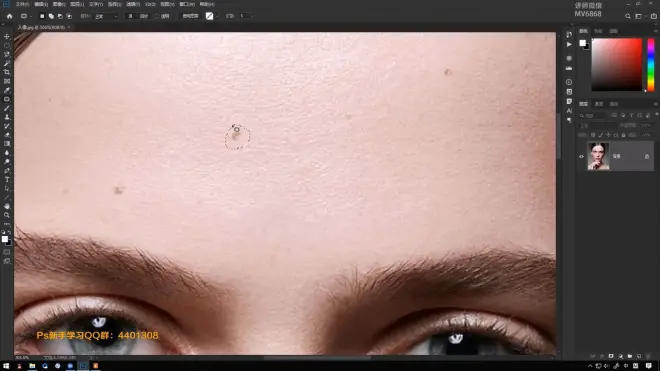
Task: Switch to the 通道 tab
Action: pyautogui.click(x=599, y=104)
